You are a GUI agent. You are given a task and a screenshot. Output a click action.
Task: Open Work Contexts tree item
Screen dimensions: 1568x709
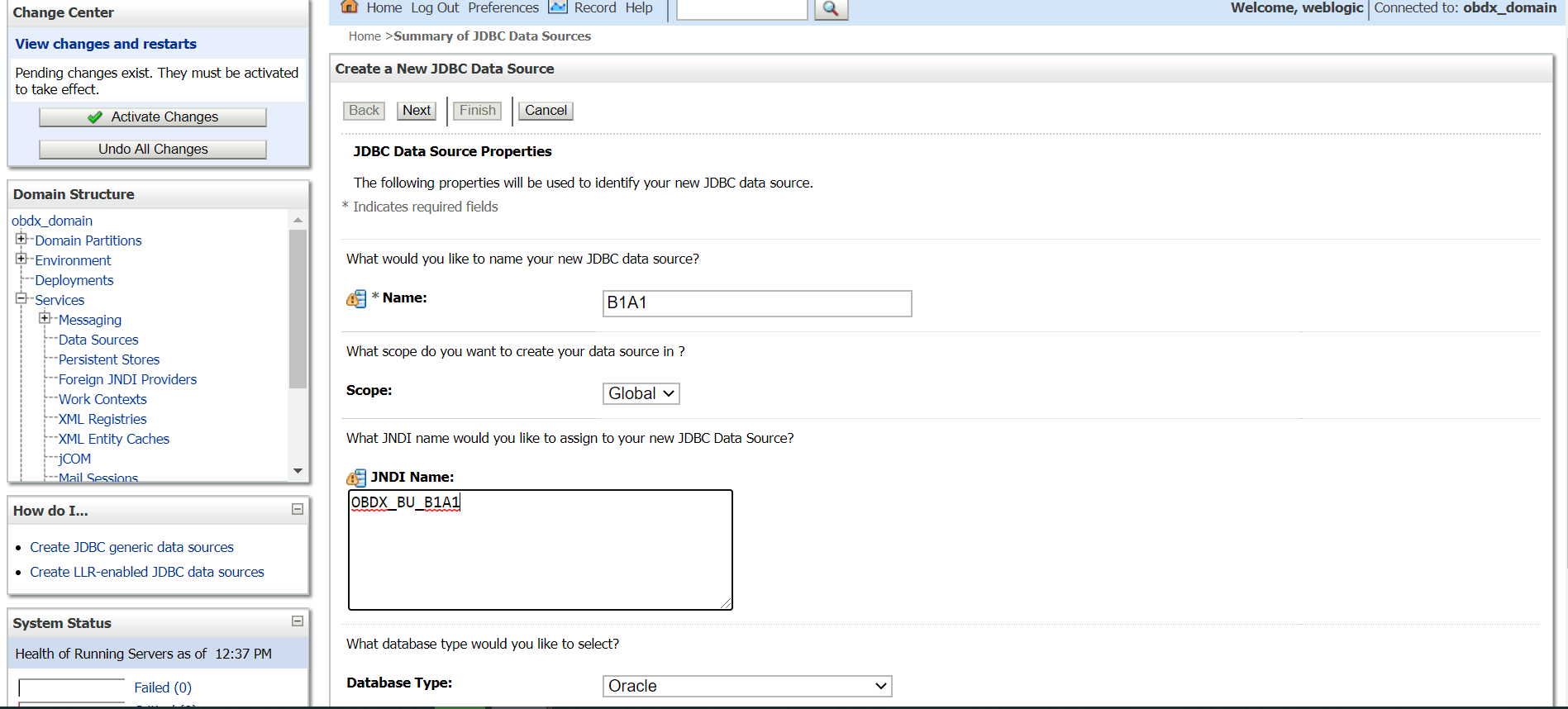pos(102,399)
